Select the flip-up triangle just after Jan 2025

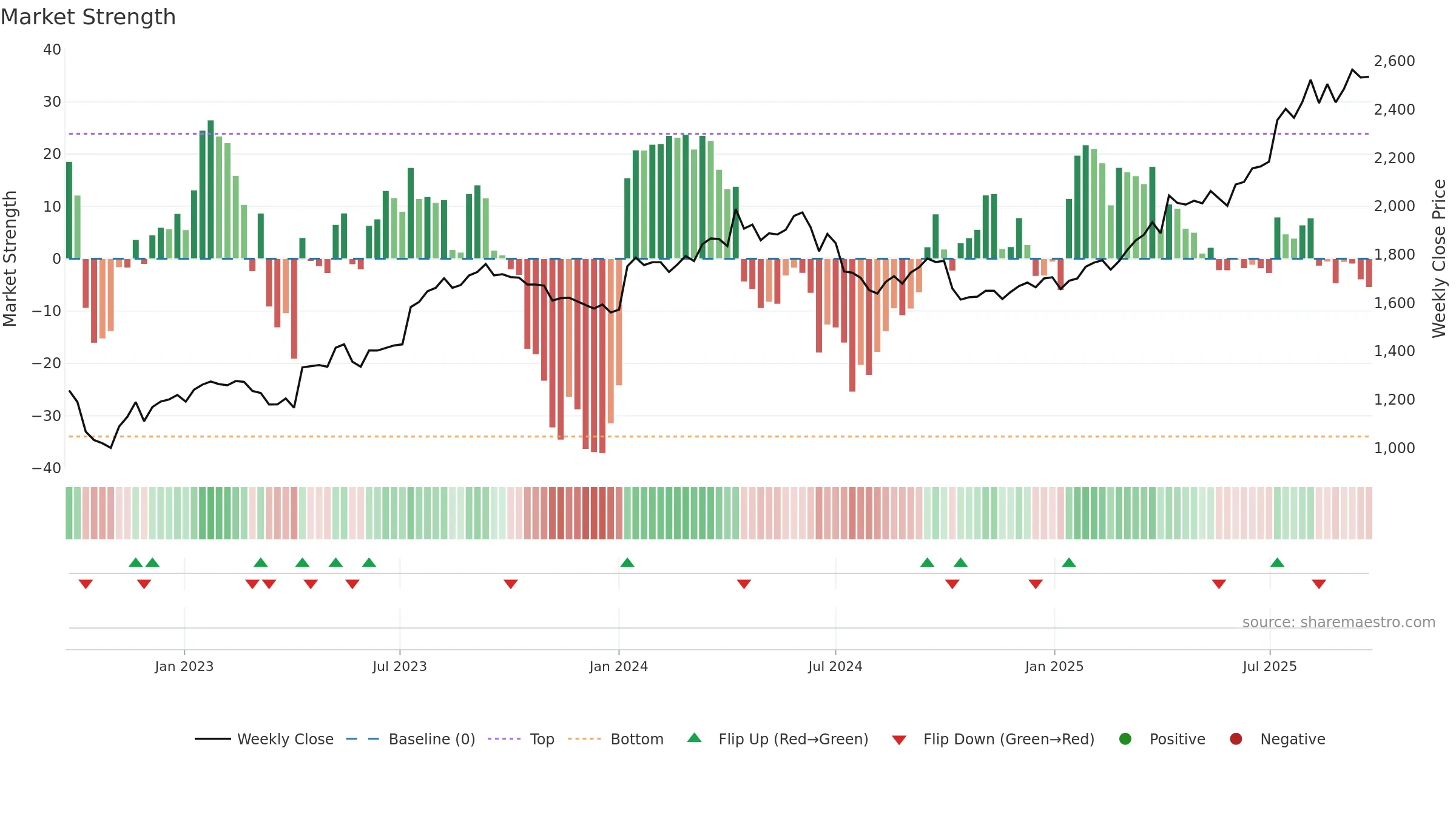pos(1069,563)
